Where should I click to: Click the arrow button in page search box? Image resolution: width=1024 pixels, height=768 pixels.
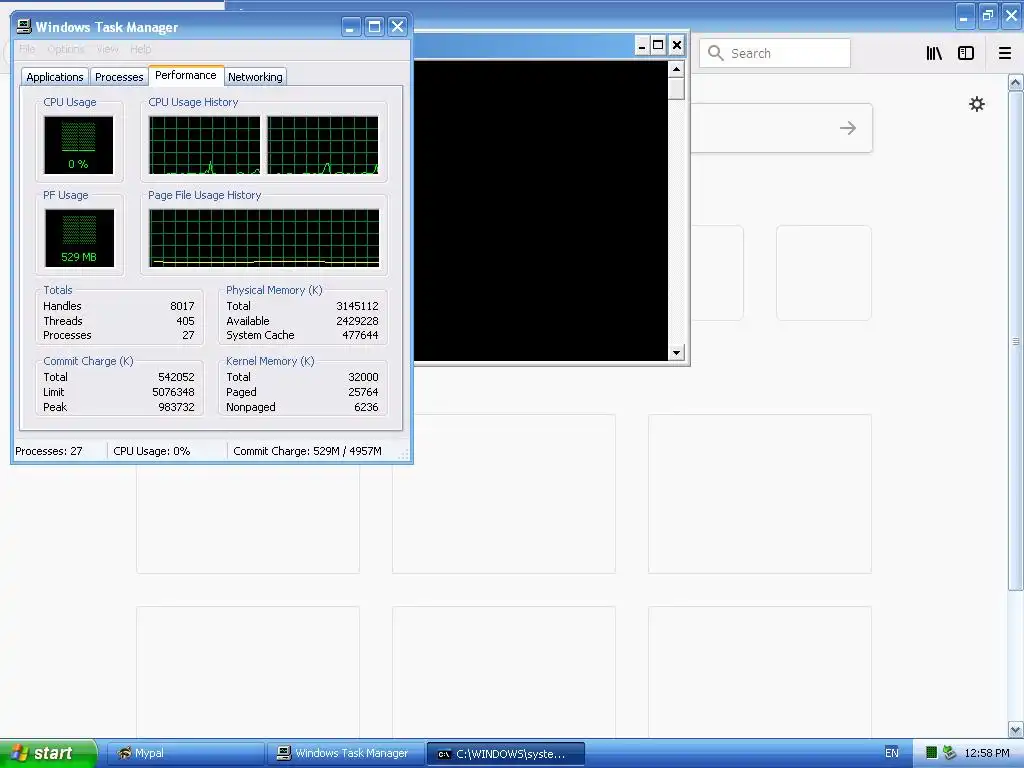tap(848, 128)
